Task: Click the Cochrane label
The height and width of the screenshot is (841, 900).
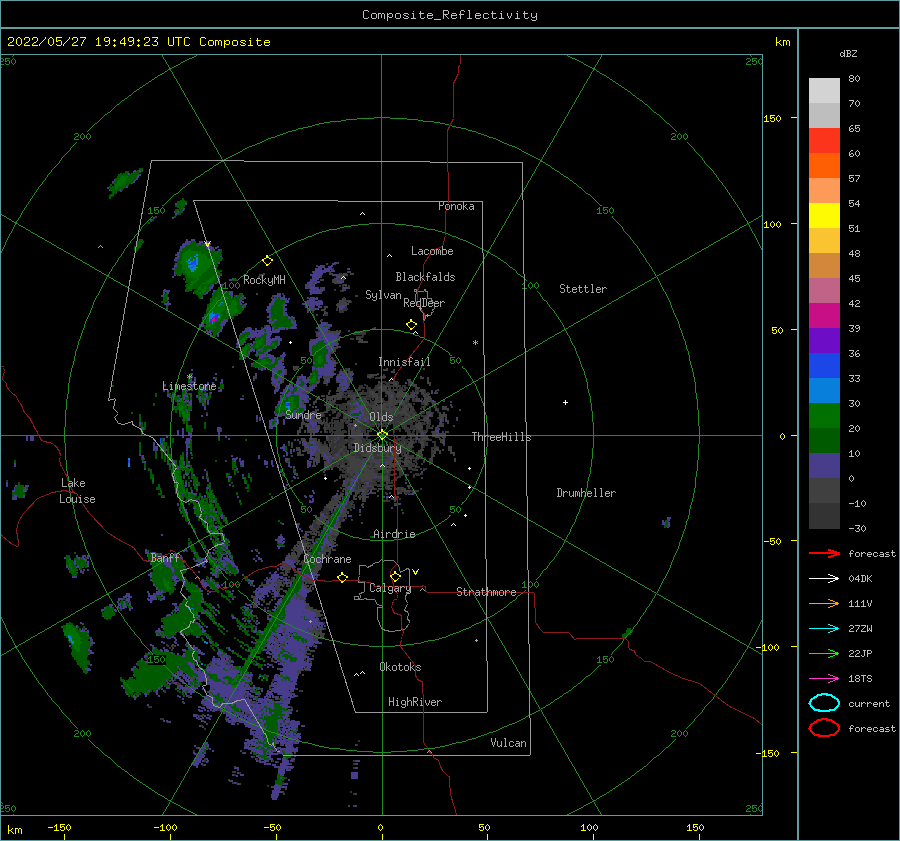Action: coord(327,559)
